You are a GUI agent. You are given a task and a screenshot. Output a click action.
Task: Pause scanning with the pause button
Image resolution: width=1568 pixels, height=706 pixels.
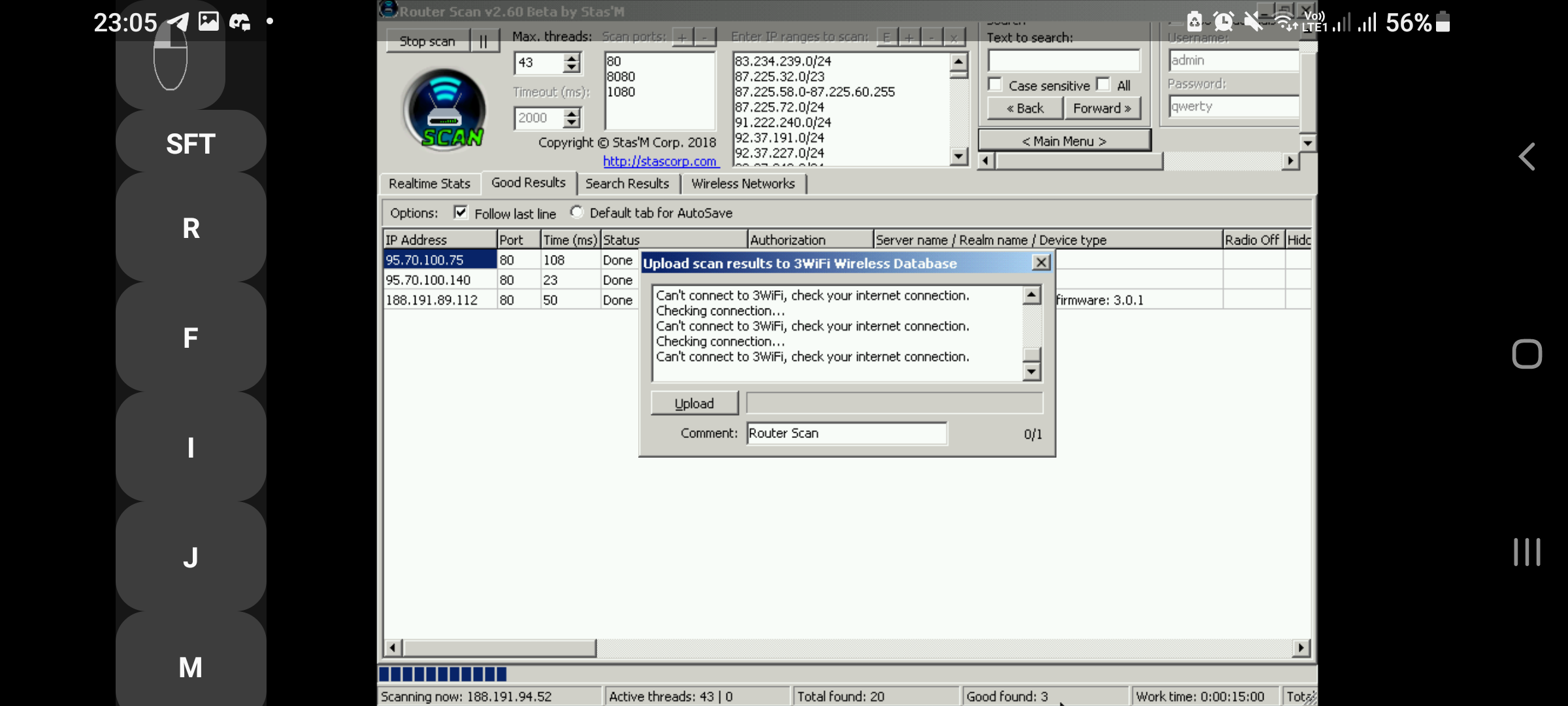(483, 41)
